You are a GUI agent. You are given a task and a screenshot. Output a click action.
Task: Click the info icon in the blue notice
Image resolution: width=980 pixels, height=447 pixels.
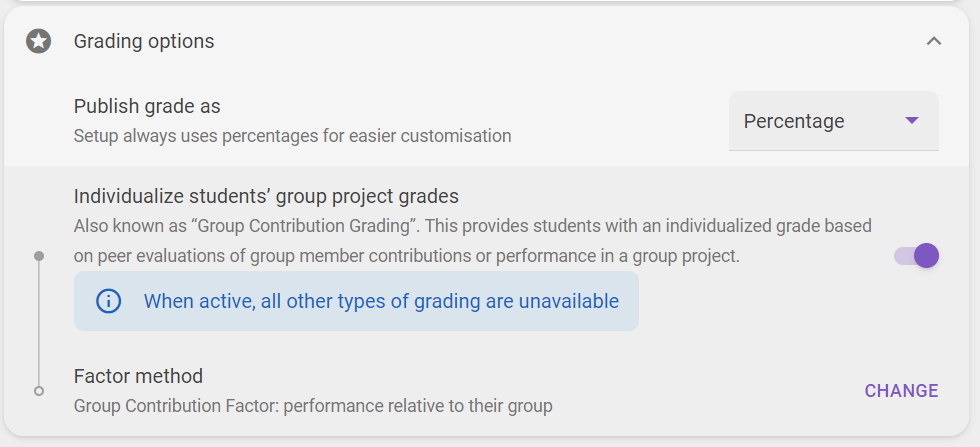pyautogui.click(x=108, y=301)
